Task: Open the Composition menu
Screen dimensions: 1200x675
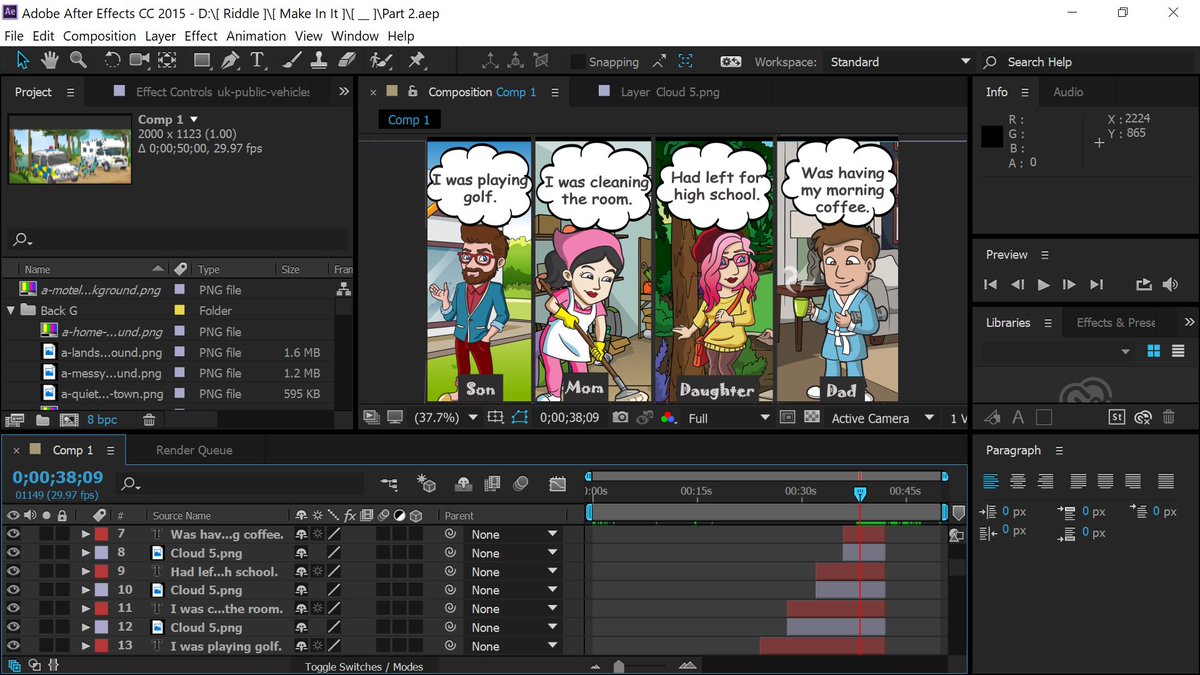Action: tap(99, 36)
